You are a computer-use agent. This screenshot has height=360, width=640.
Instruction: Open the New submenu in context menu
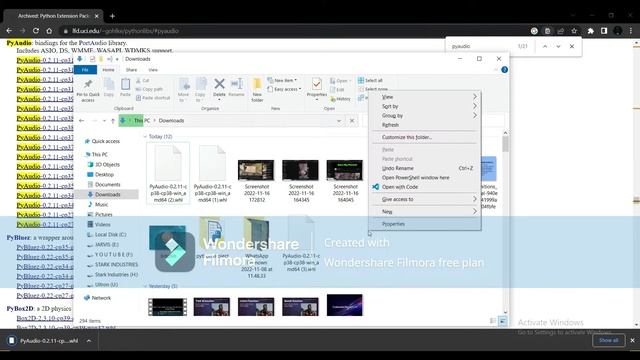pos(424,211)
